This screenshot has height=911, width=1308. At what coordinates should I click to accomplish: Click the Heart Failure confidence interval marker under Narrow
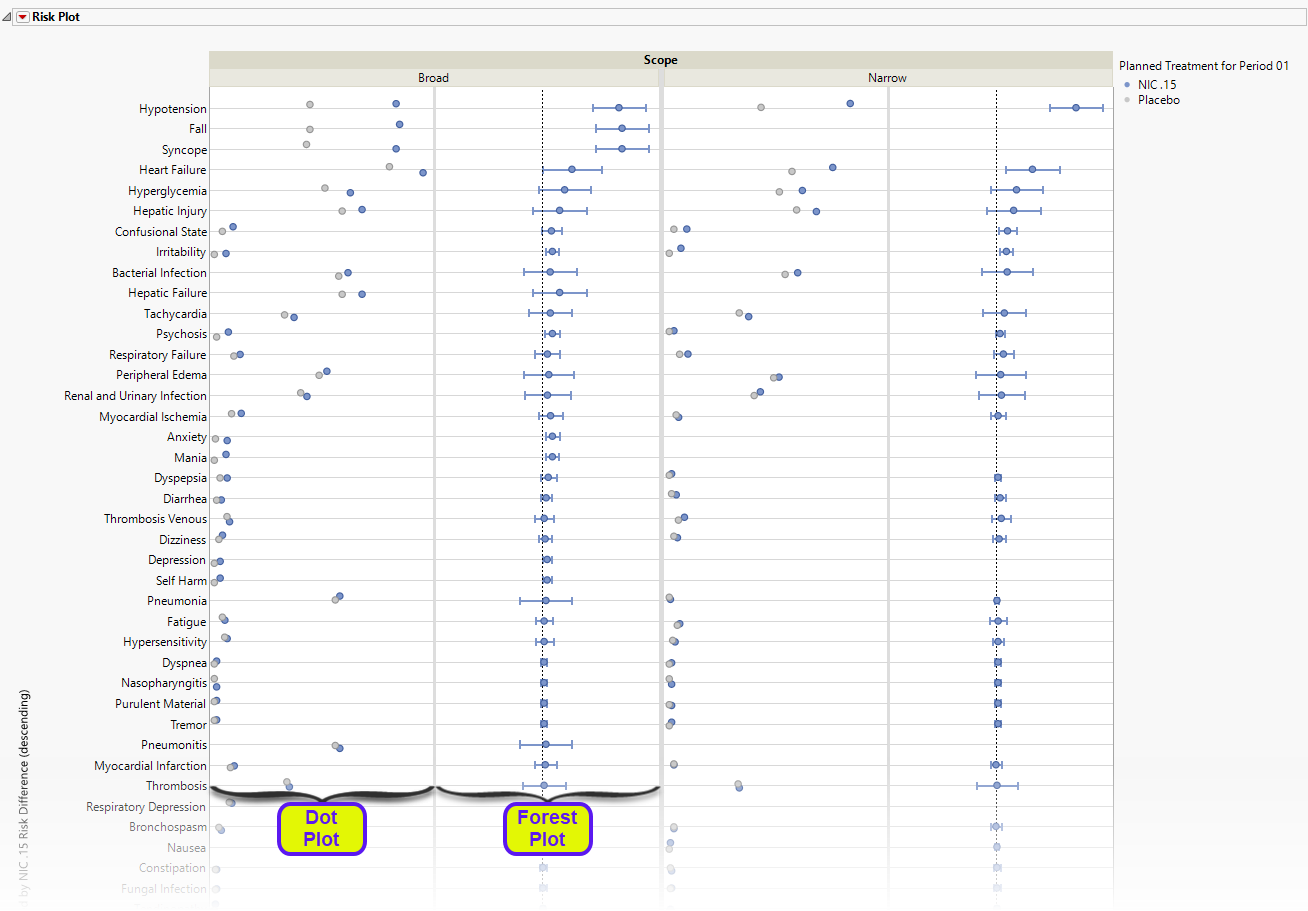coord(1032,170)
